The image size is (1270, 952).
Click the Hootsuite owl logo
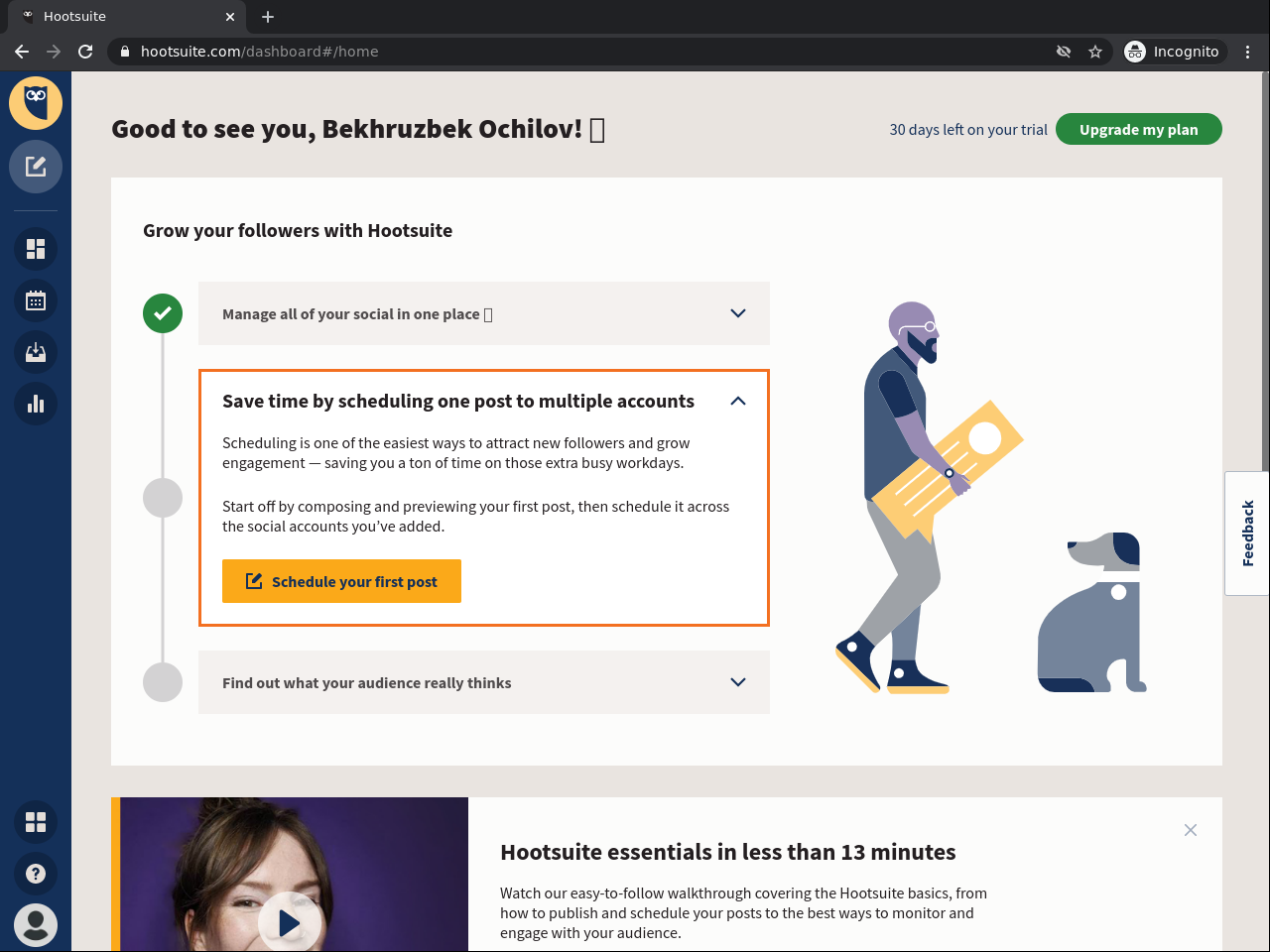(36, 103)
